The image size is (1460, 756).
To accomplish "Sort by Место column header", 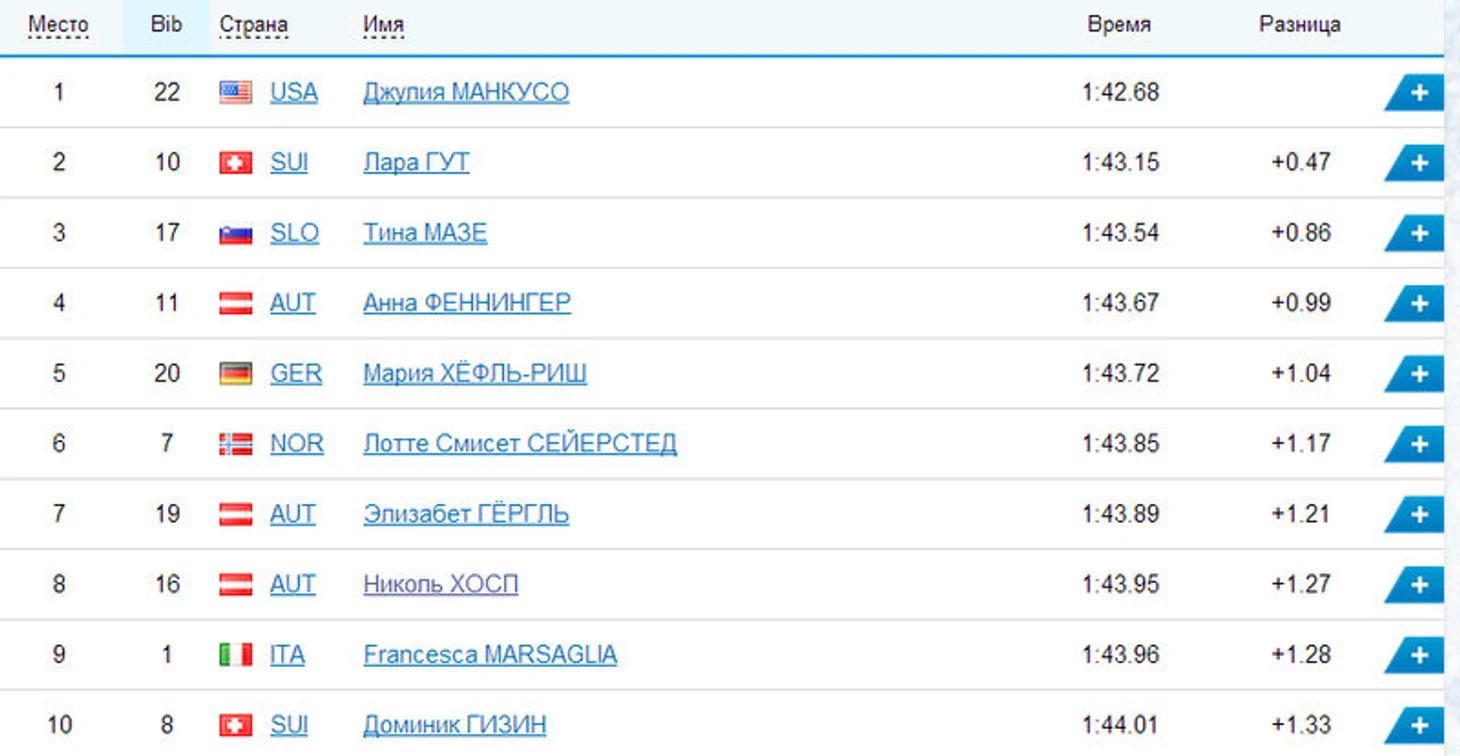I will pyautogui.click(x=58, y=25).
